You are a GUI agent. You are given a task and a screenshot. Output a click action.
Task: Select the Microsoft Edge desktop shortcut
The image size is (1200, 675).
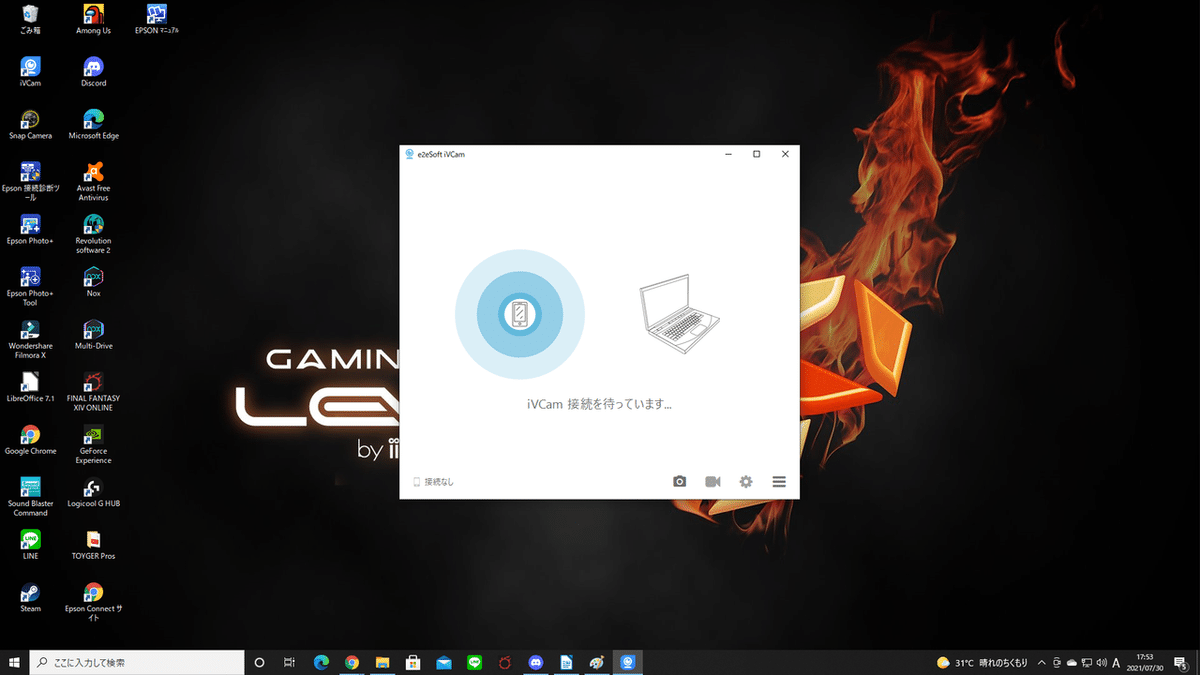click(x=93, y=124)
